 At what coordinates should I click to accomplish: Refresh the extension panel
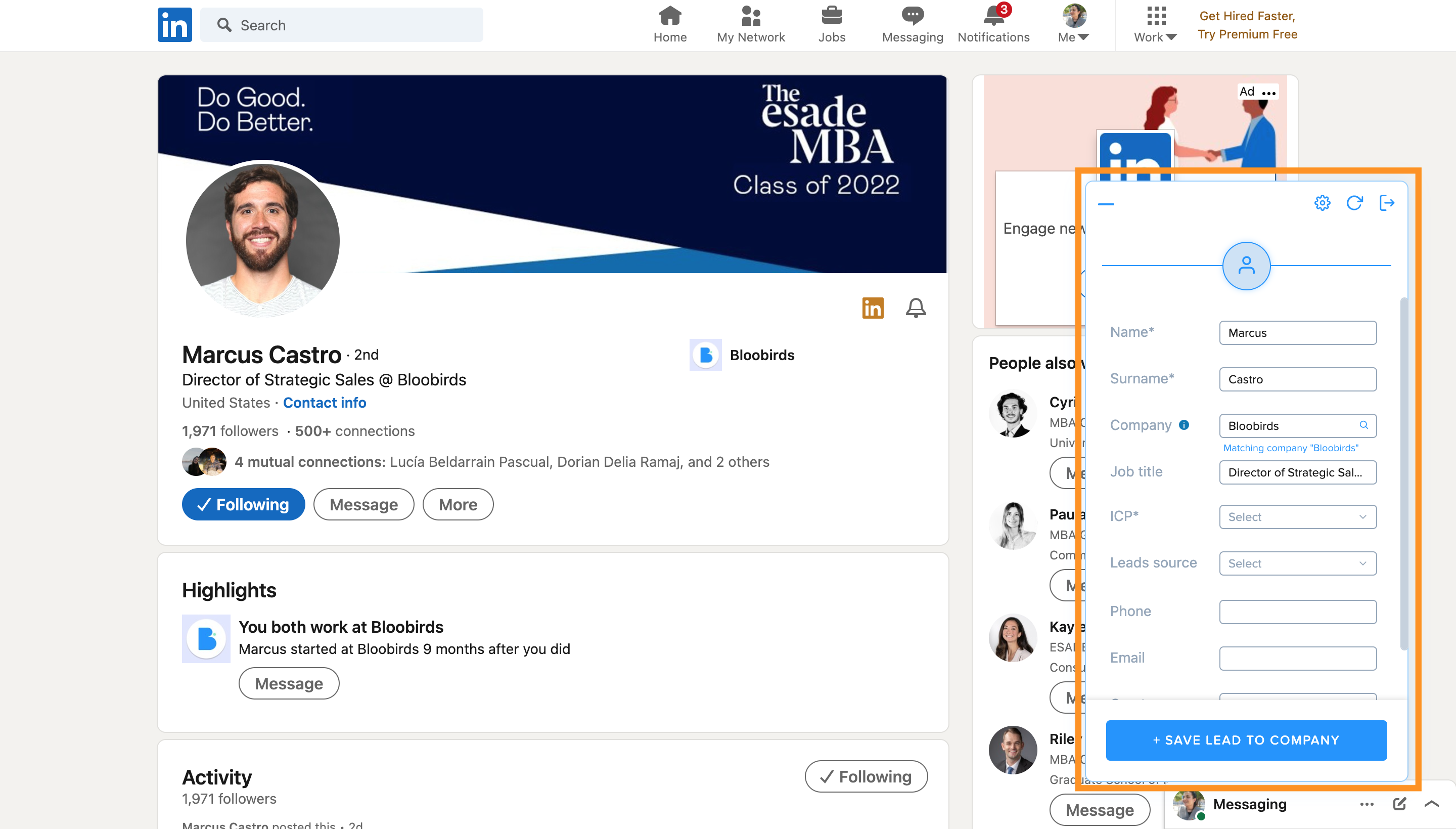tap(1354, 203)
